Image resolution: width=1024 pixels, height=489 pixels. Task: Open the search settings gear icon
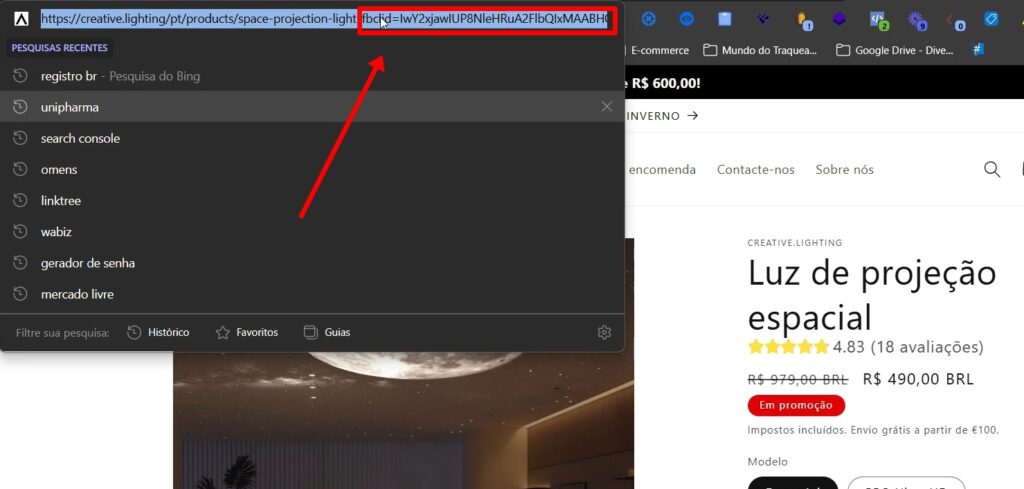click(x=604, y=332)
